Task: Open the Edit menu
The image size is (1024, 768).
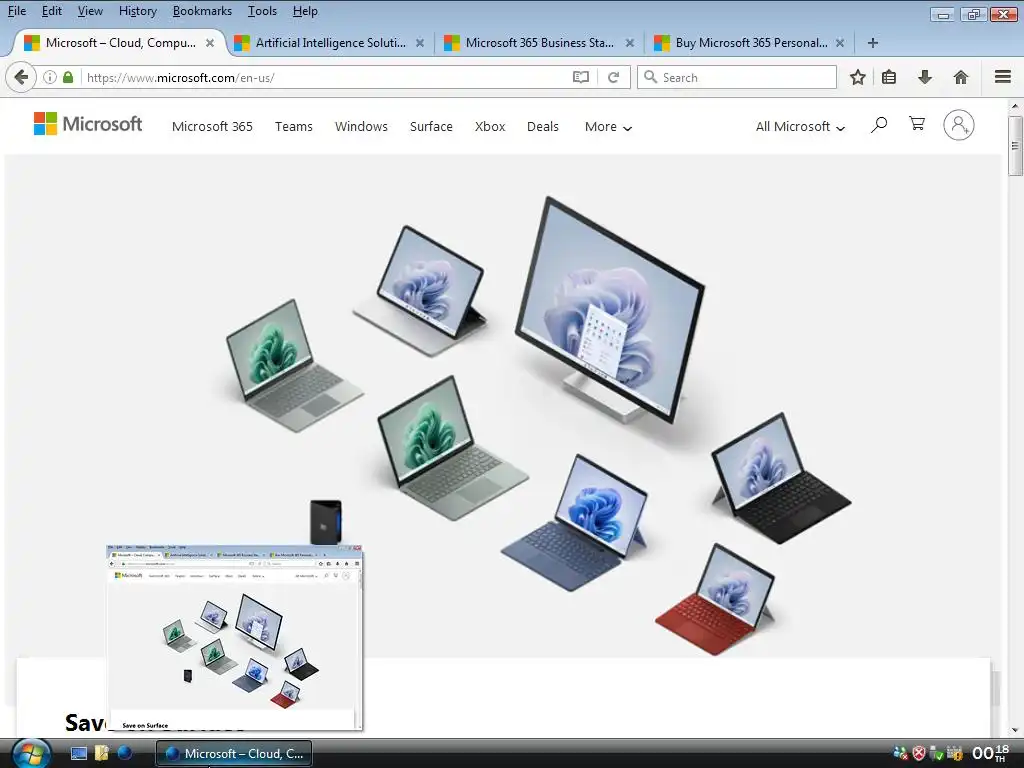Action: [x=52, y=11]
